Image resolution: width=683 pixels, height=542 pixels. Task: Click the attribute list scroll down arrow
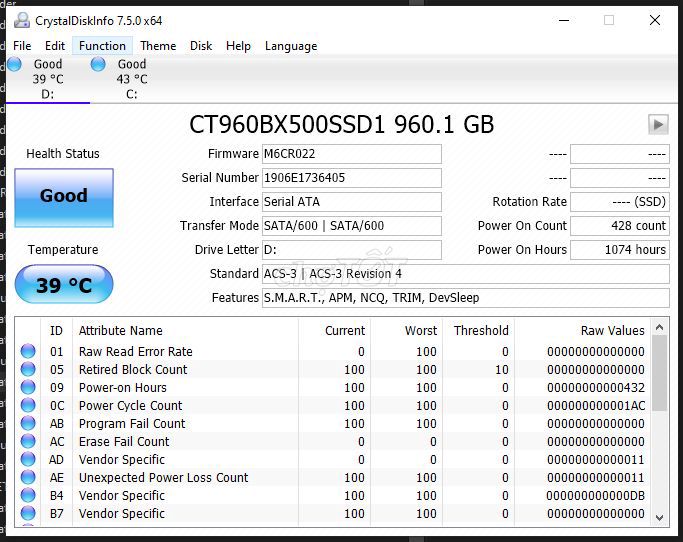659,518
